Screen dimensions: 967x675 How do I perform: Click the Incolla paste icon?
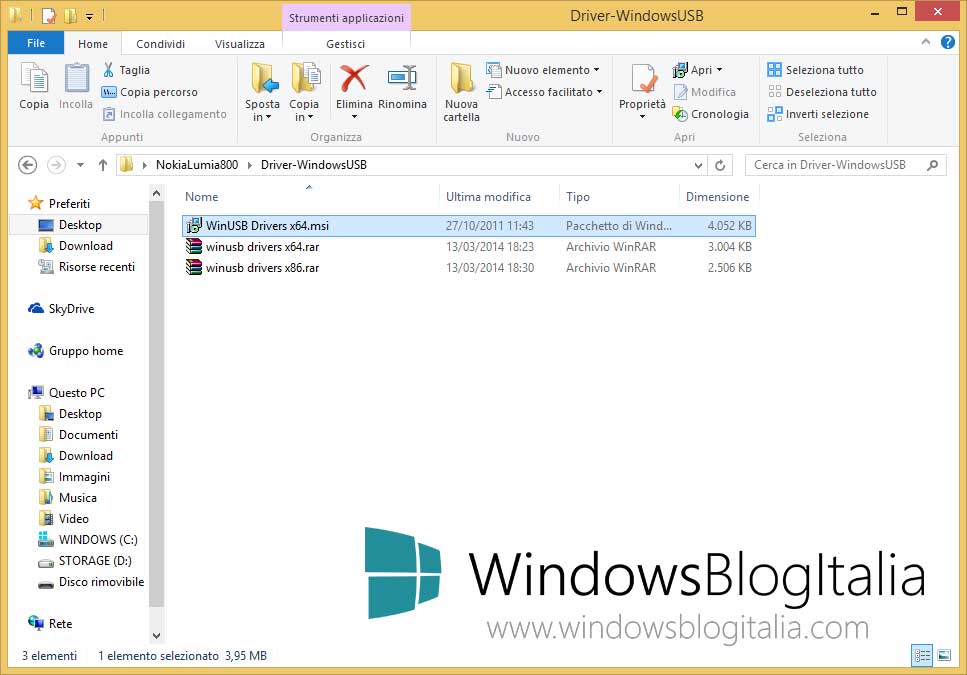(76, 86)
